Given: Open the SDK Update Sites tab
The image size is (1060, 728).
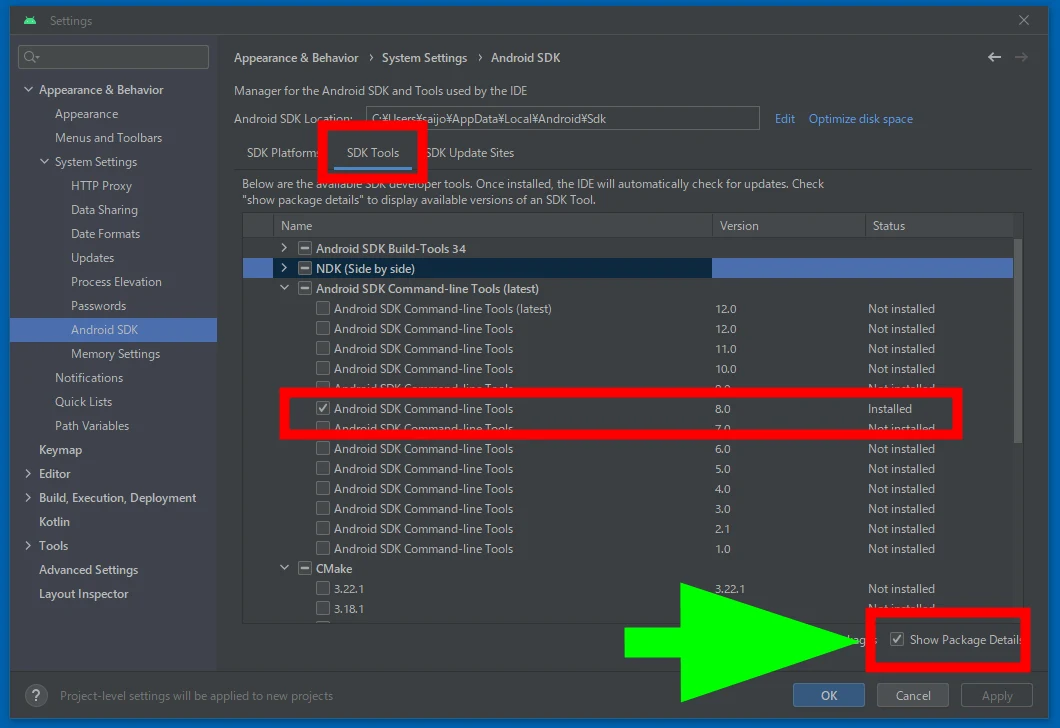Looking at the screenshot, I should pyautogui.click(x=472, y=153).
